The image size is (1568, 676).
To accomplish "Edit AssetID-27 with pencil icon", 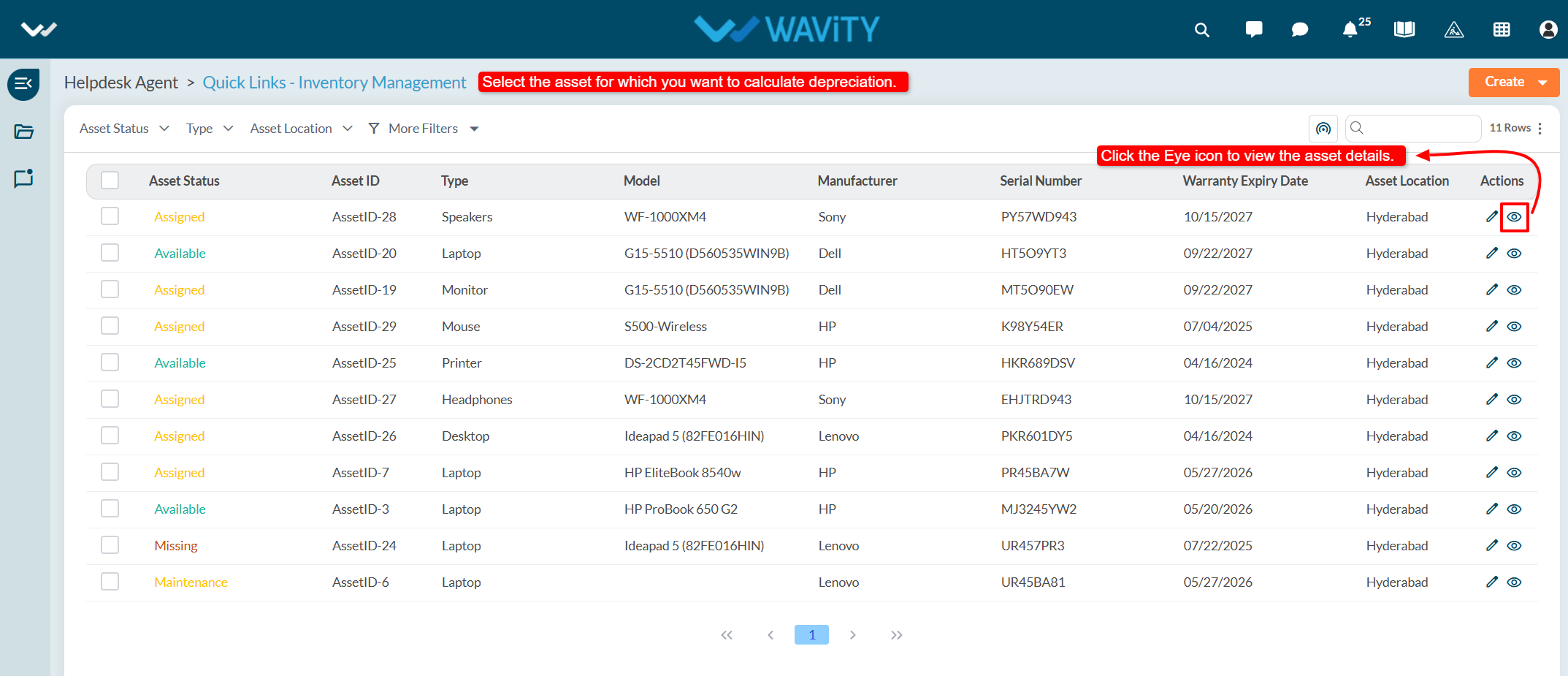I will click(1491, 400).
